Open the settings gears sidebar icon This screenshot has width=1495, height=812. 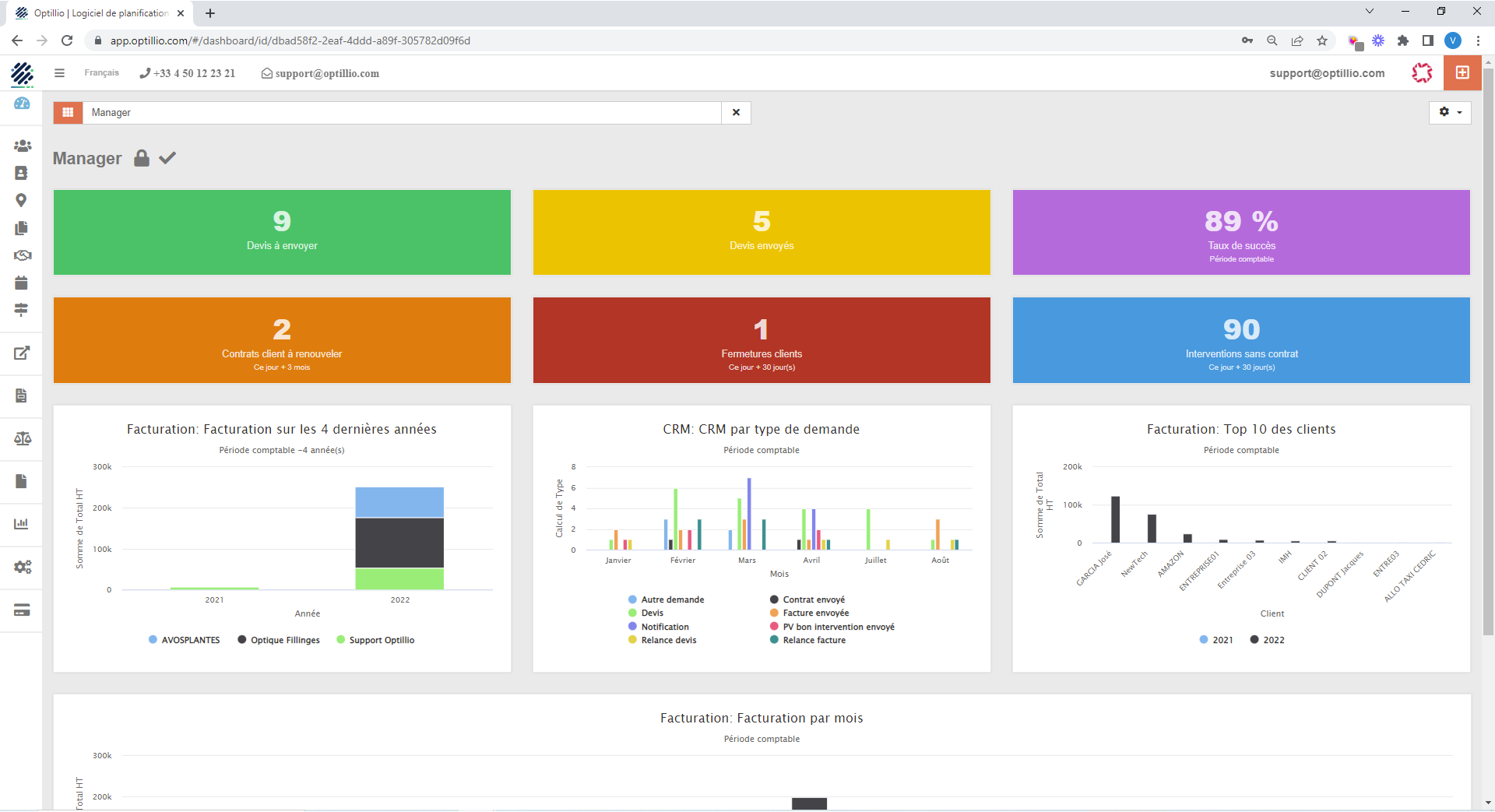tap(22, 567)
